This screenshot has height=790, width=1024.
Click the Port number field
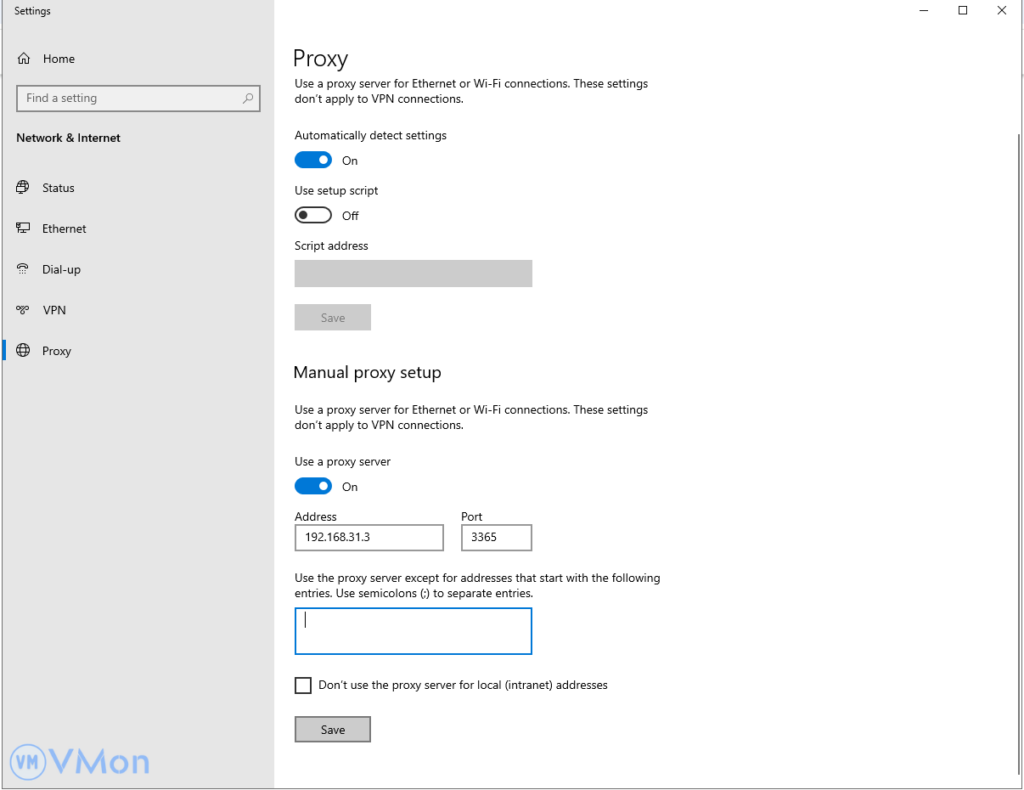click(496, 538)
